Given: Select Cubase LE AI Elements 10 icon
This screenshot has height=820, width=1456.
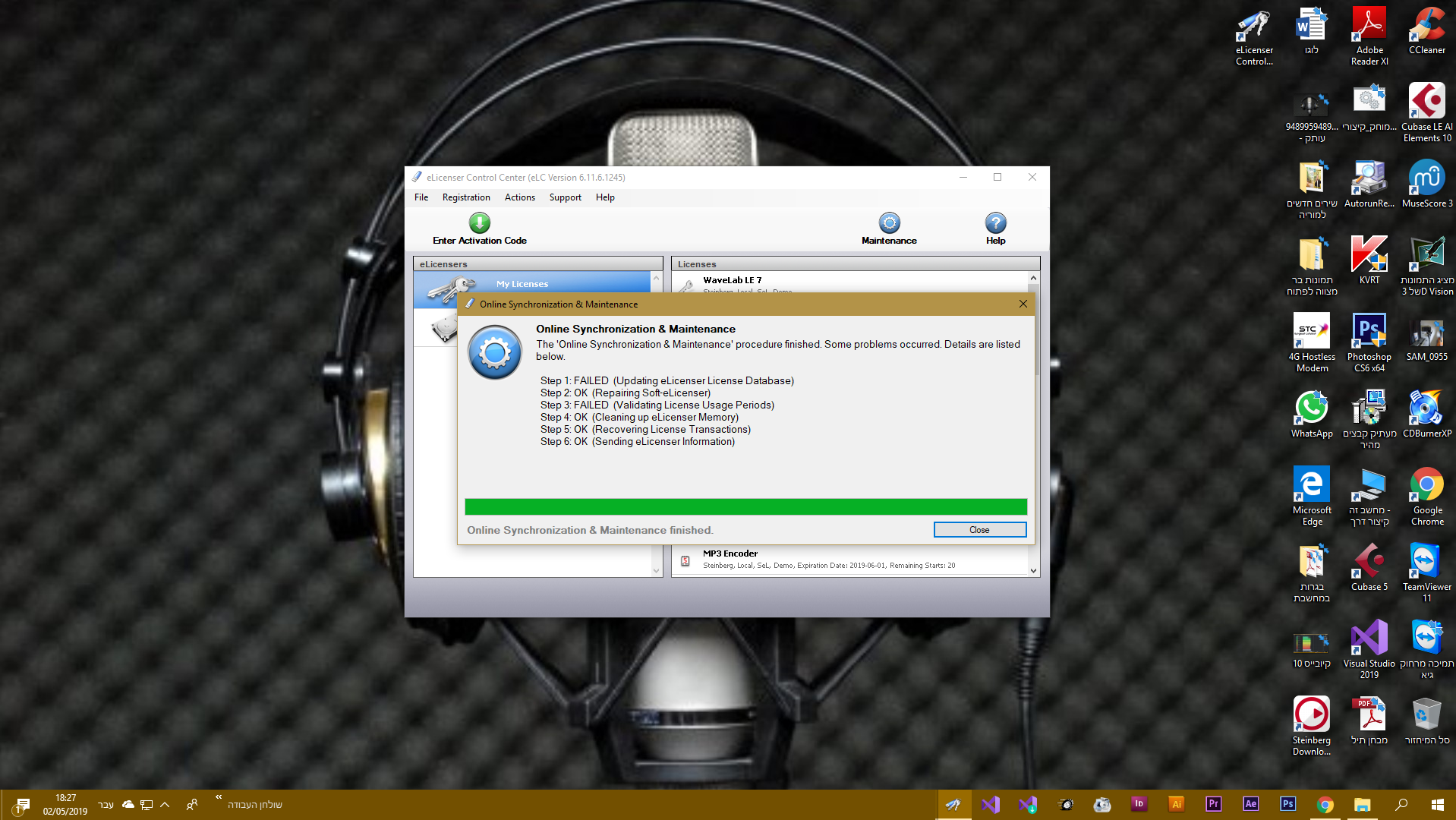Looking at the screenshot, I should click(x=1427, y=114).
